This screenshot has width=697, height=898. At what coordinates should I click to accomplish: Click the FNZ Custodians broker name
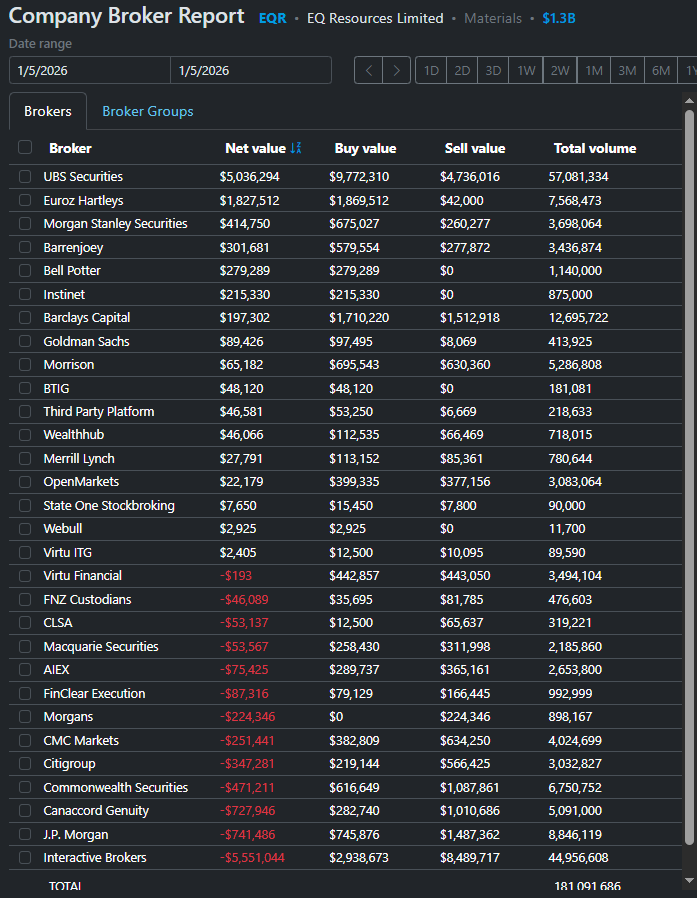point(88,599)
